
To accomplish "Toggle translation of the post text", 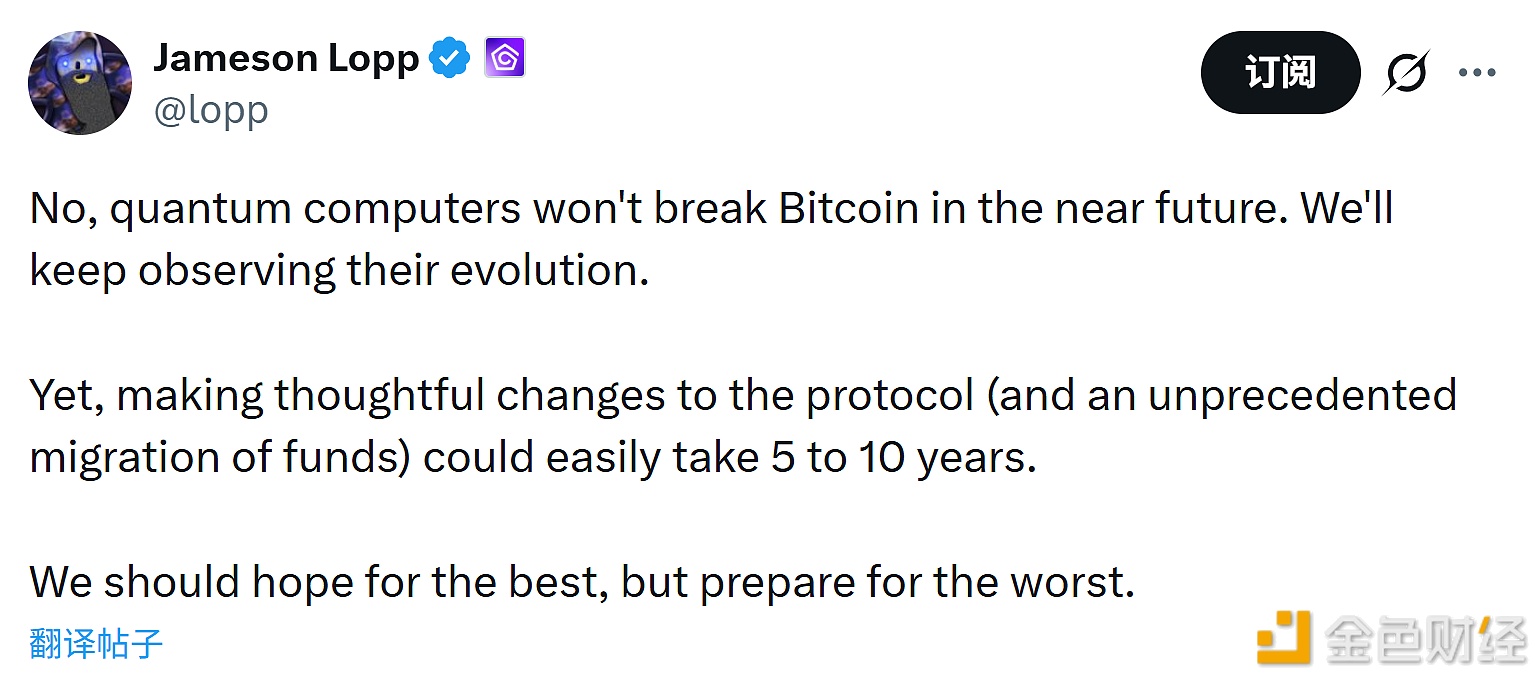I will point(96,644).
